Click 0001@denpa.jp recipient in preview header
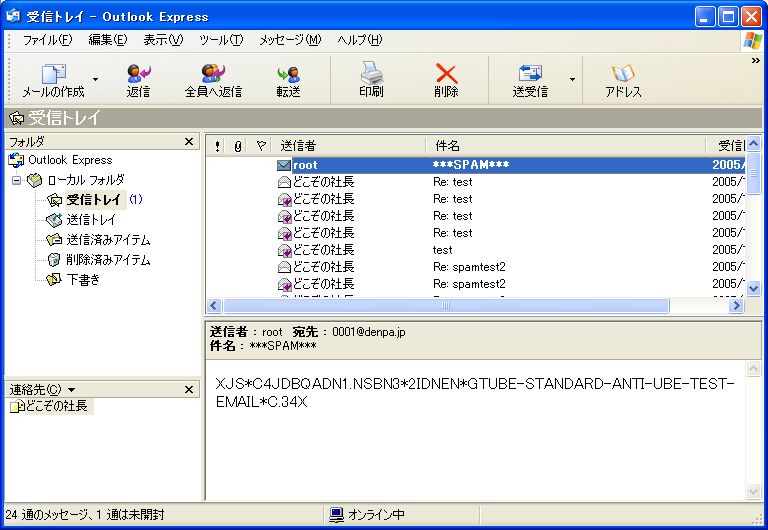768x530 pixels. [x=368, y=332]
